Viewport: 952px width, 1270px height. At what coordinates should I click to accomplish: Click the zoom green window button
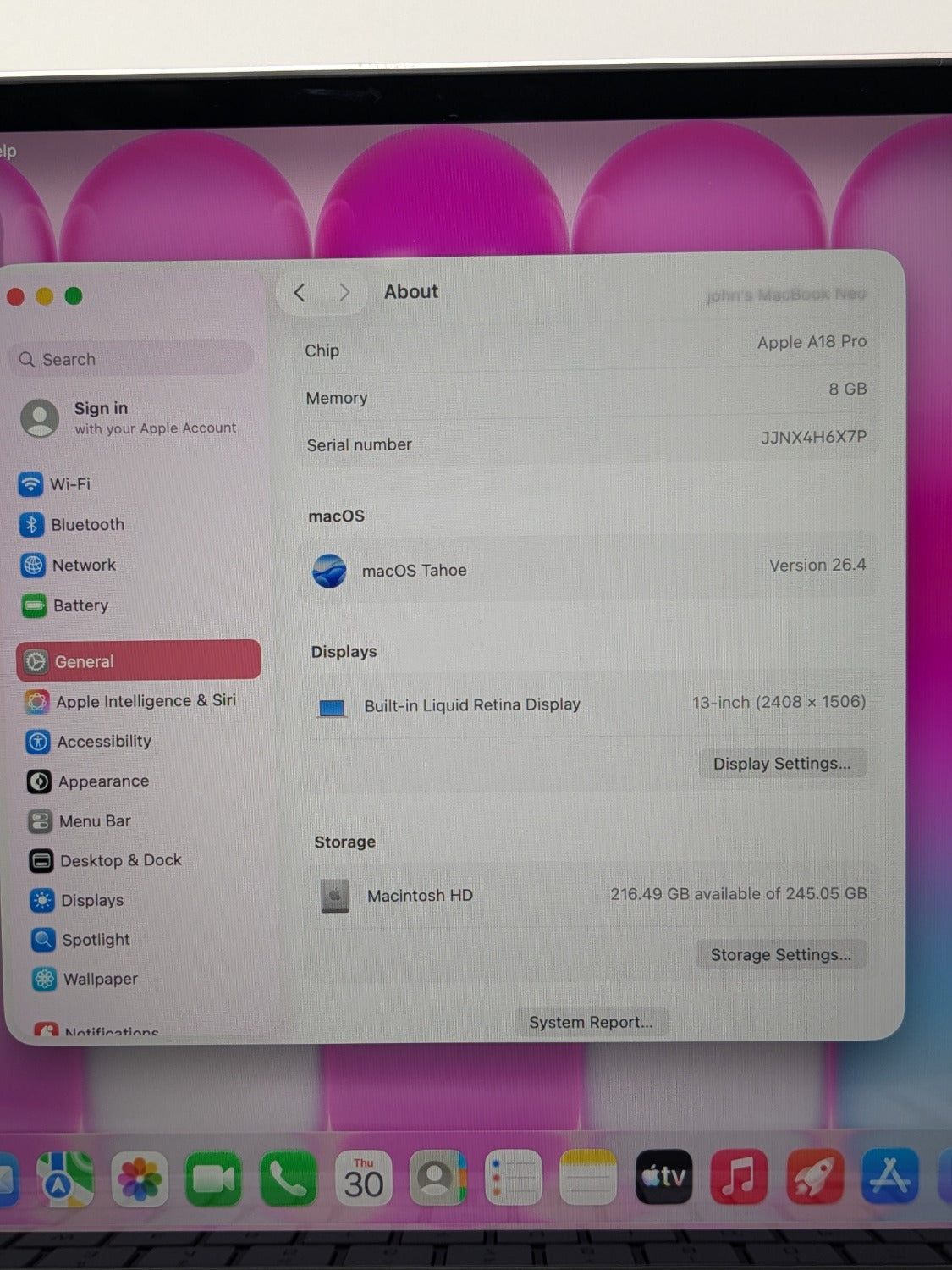(x=74, y=295)
